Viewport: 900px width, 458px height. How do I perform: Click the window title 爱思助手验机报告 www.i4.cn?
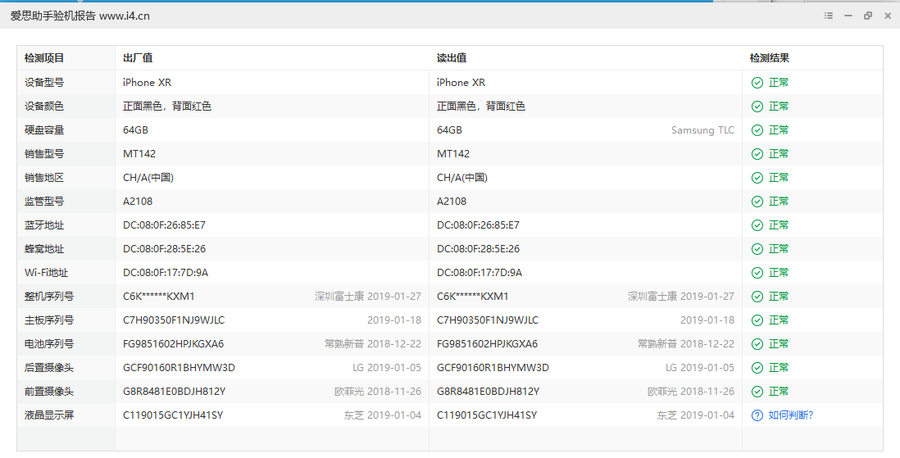click(x=80, y=16)
